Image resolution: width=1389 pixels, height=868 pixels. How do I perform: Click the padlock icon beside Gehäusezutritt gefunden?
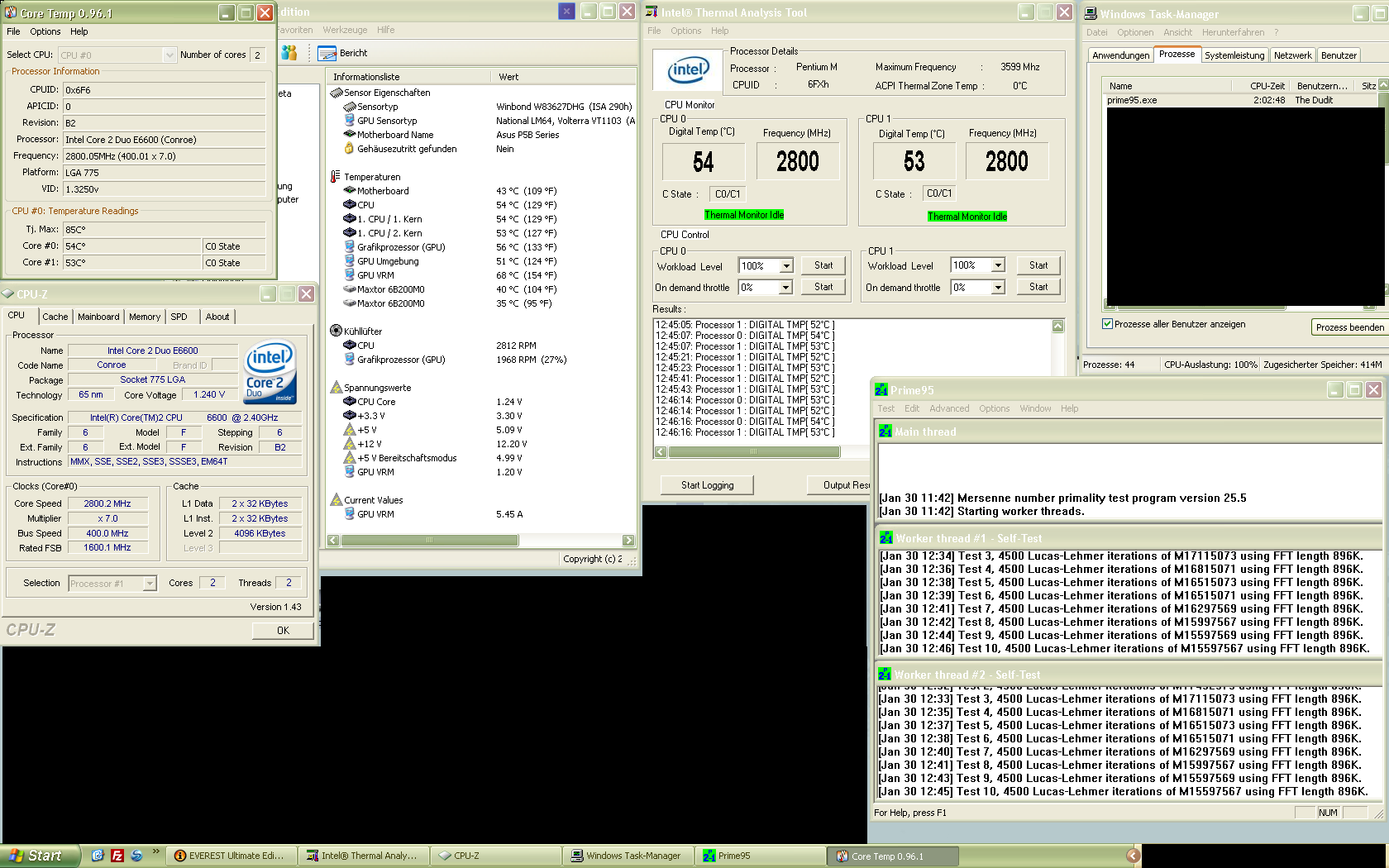pos(350,149)
